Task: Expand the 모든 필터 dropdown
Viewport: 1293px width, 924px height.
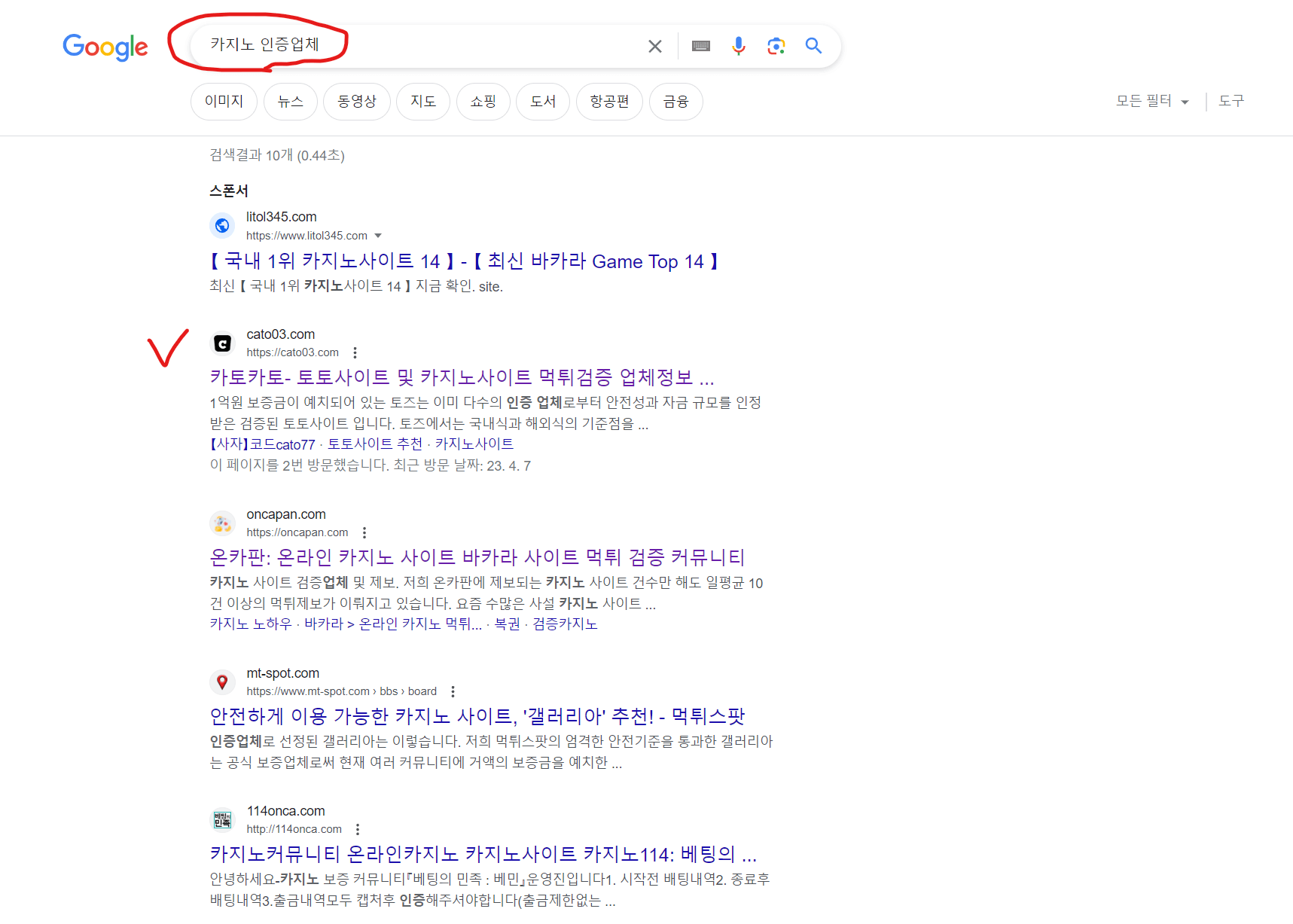Action: coord(1152,101)
